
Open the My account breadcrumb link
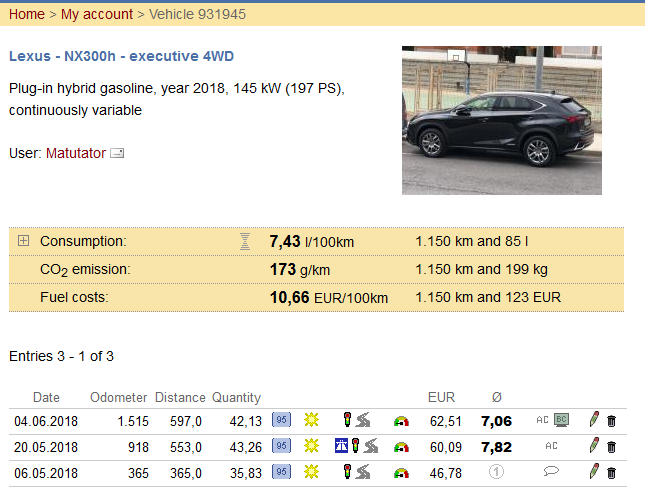pos(97,14)
